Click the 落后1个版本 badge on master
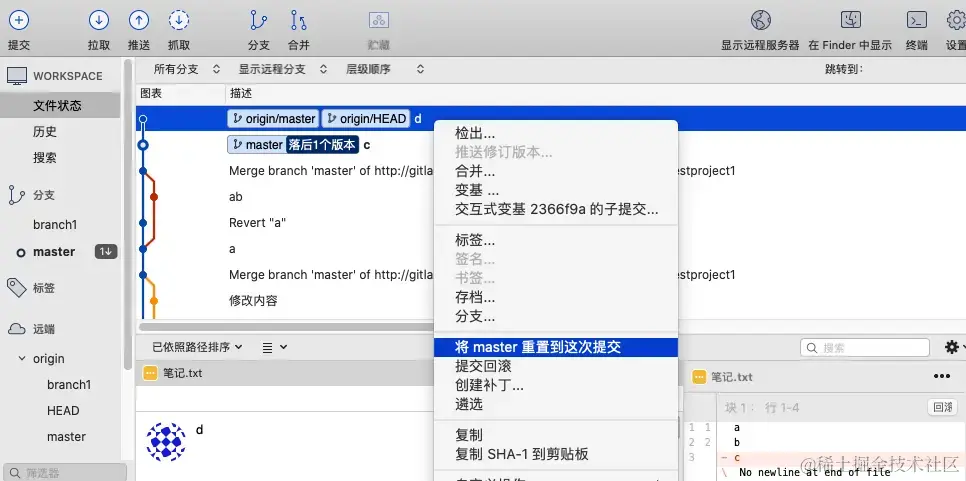The width and height of the screenshot is (966, 481). pos(322,145)
